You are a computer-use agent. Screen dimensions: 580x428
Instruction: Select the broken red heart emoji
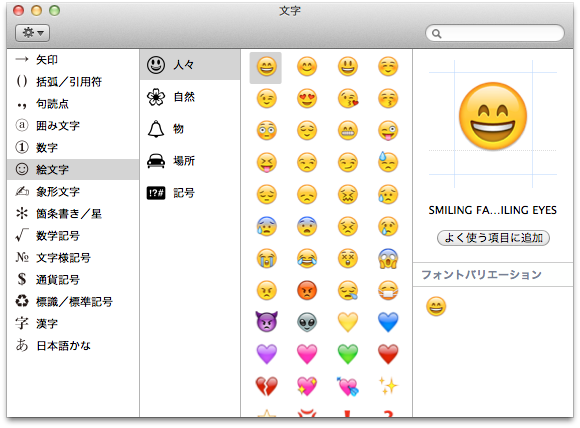pos(266,386)
